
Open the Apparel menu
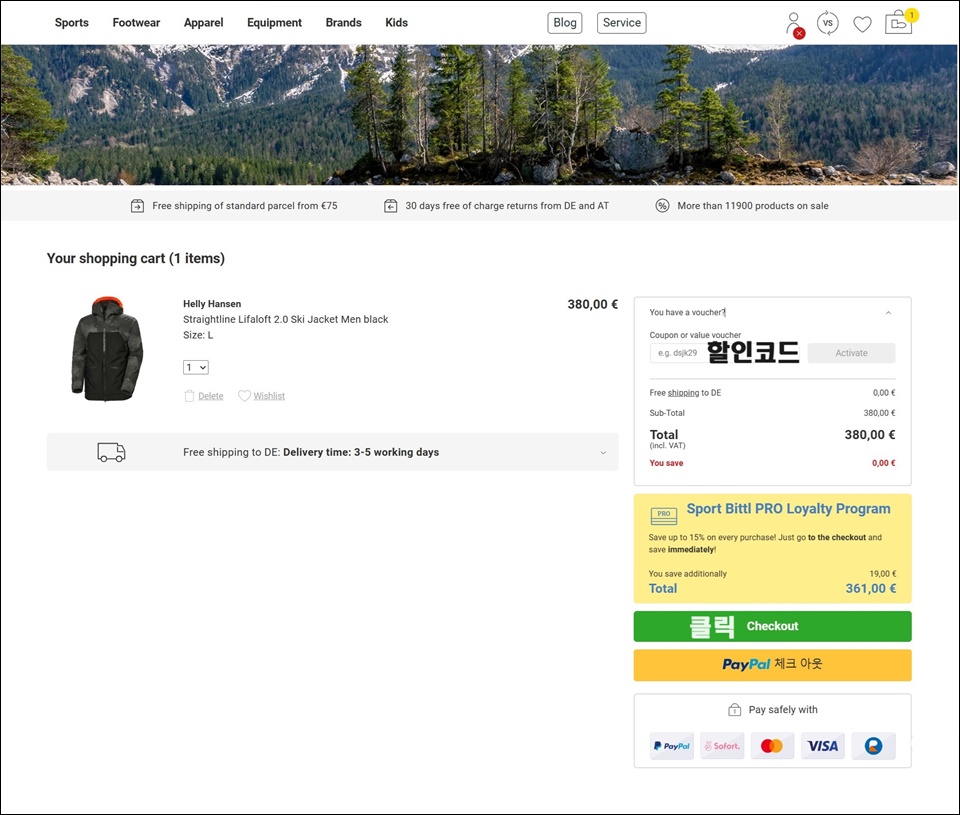point(203,23)
